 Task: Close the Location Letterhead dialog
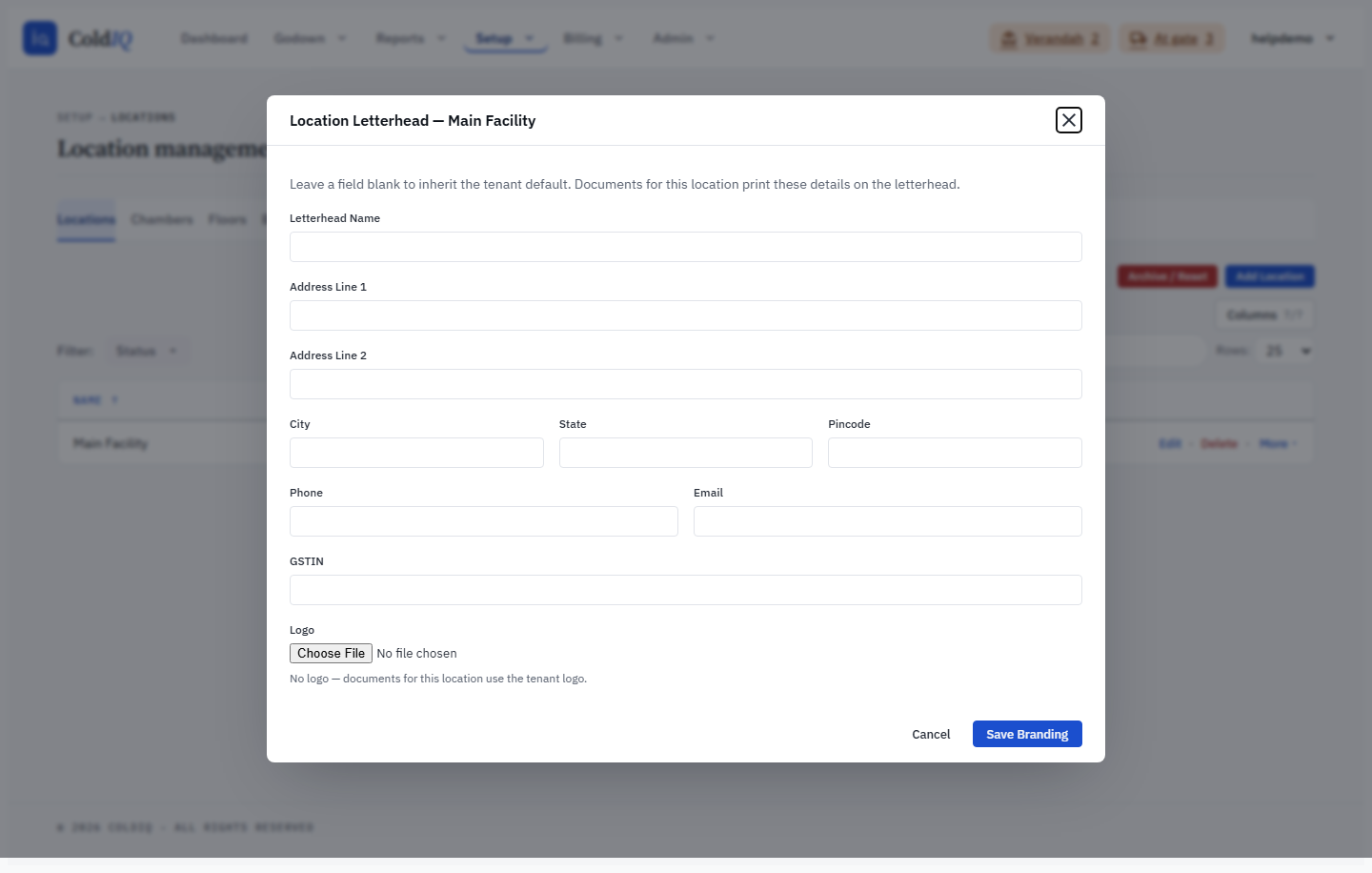click(x=1069, y=120)
